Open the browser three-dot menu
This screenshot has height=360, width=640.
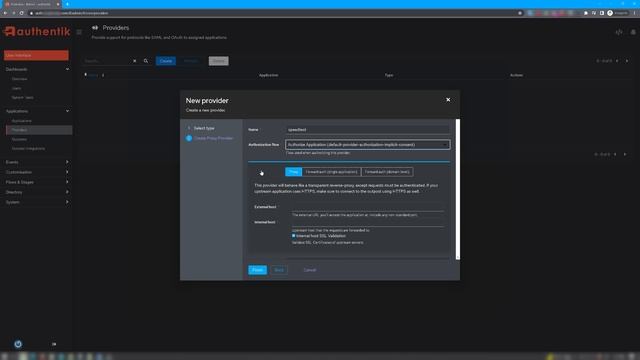pyautogui.click(x=635, y=13)
